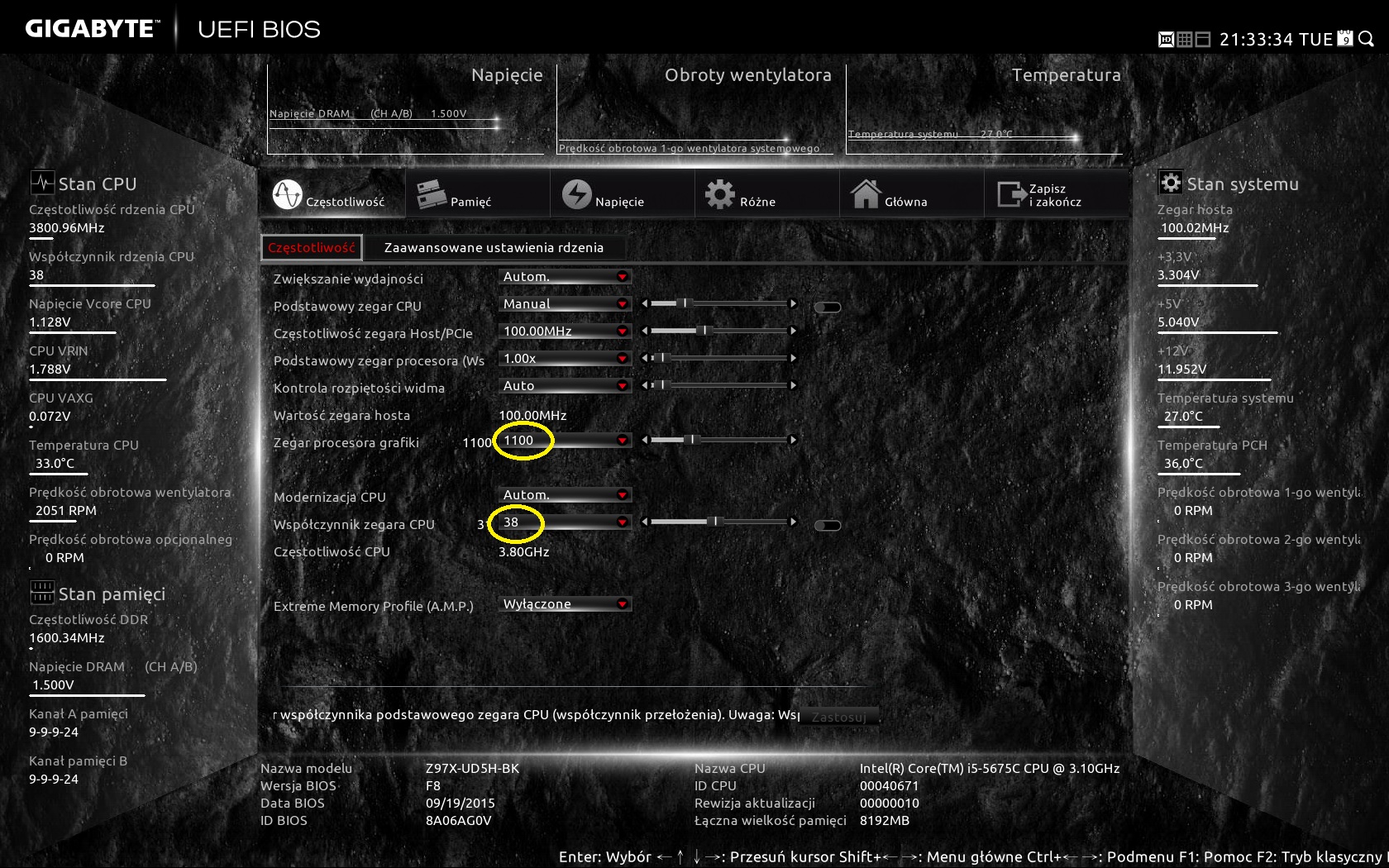1389x868 pixels.
Task: Toggle the switch in Współczynnik zegara CPU row
Action: 828,526
